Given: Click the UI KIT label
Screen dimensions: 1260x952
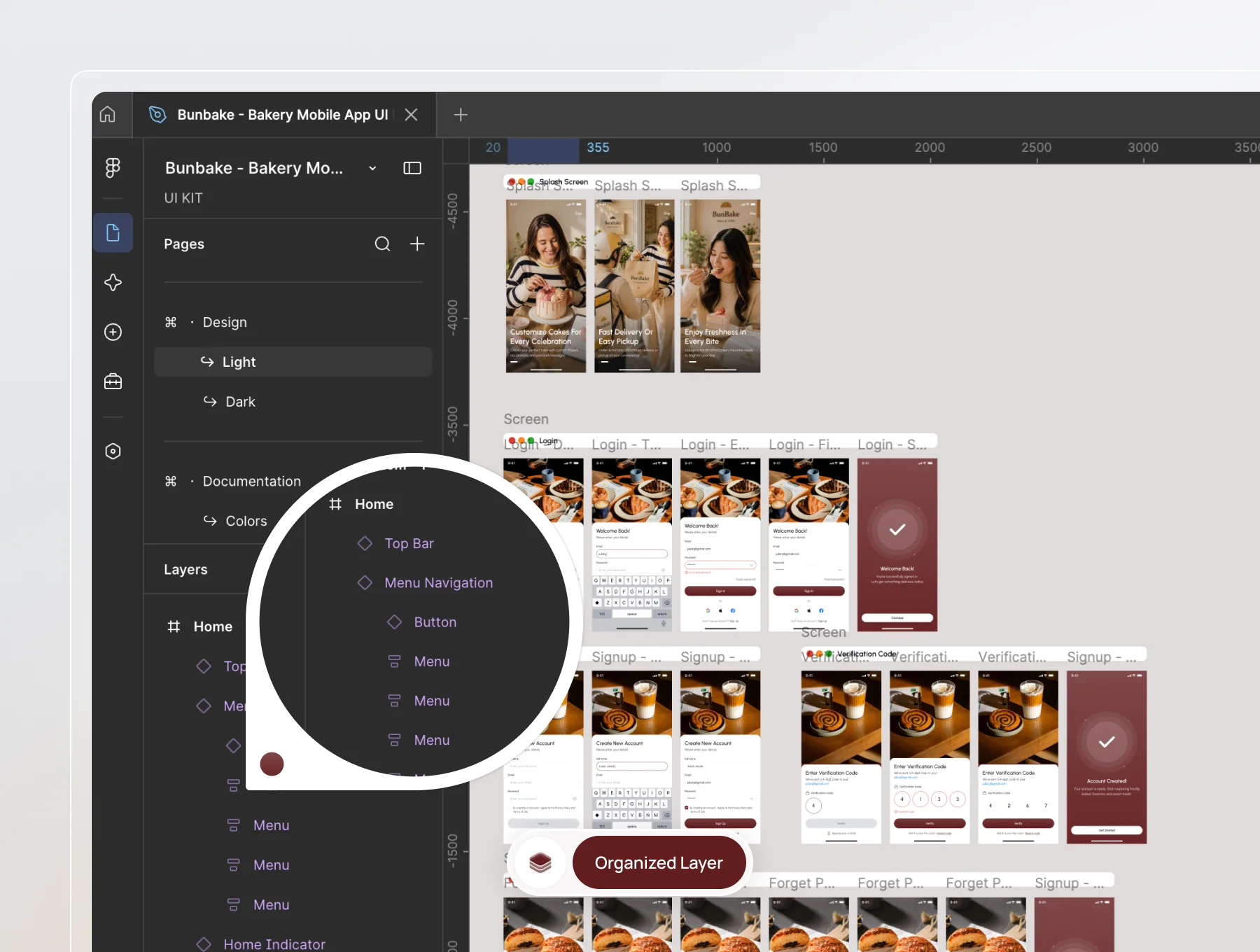Looking at the screenshot, I should click(x=183, y=198).
